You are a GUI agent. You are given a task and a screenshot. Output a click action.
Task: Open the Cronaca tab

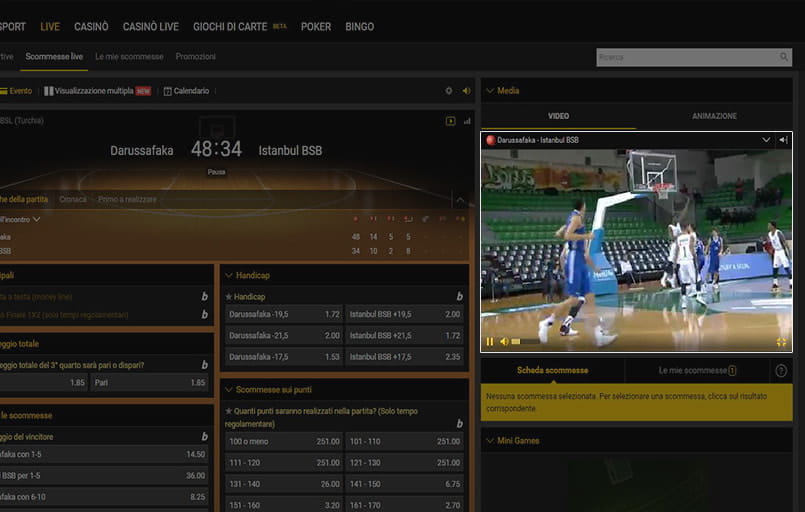73,199
